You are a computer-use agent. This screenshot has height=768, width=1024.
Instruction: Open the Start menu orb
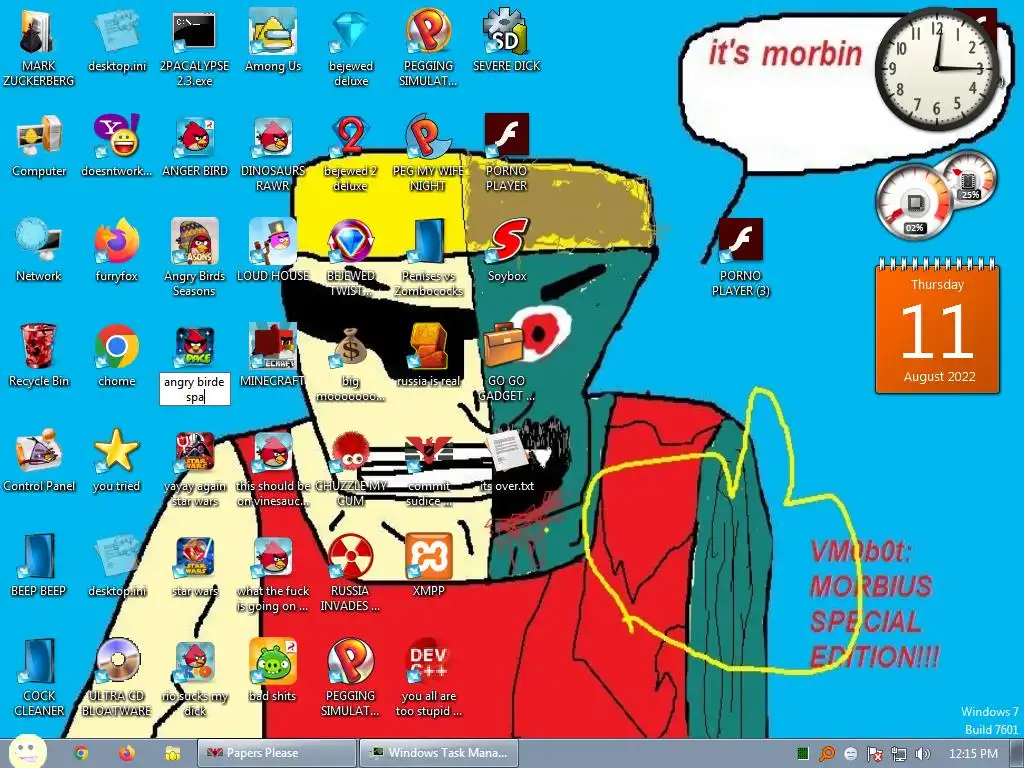[27, 752]
